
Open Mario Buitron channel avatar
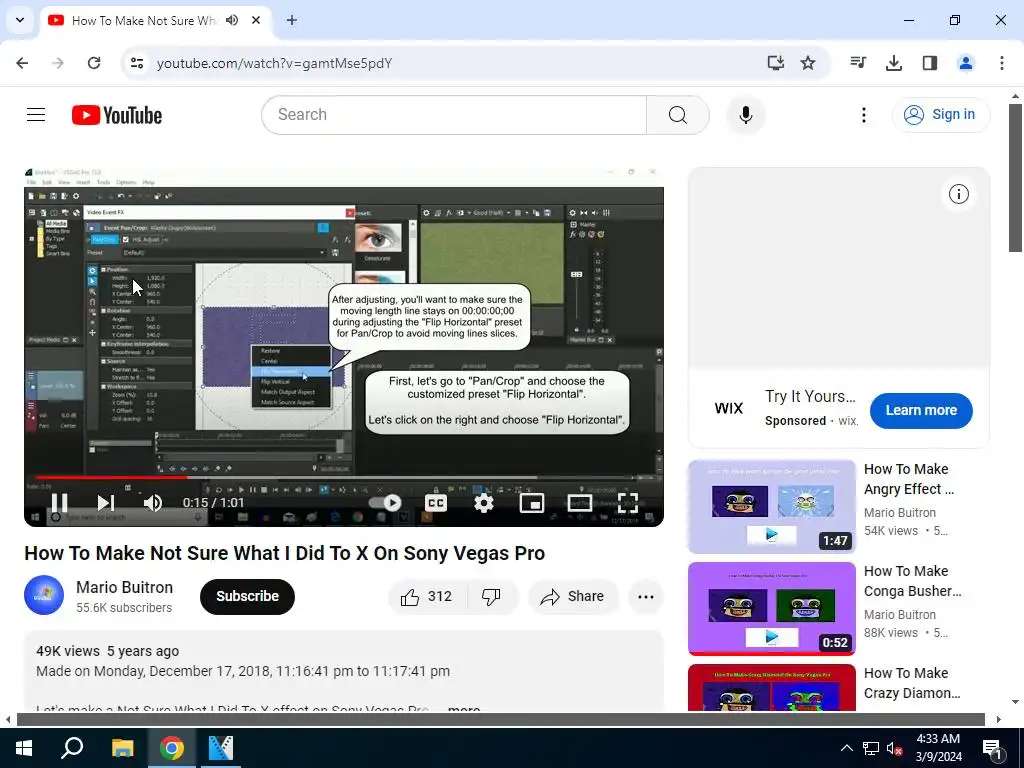pyautogui.click(x=44, y=595)
